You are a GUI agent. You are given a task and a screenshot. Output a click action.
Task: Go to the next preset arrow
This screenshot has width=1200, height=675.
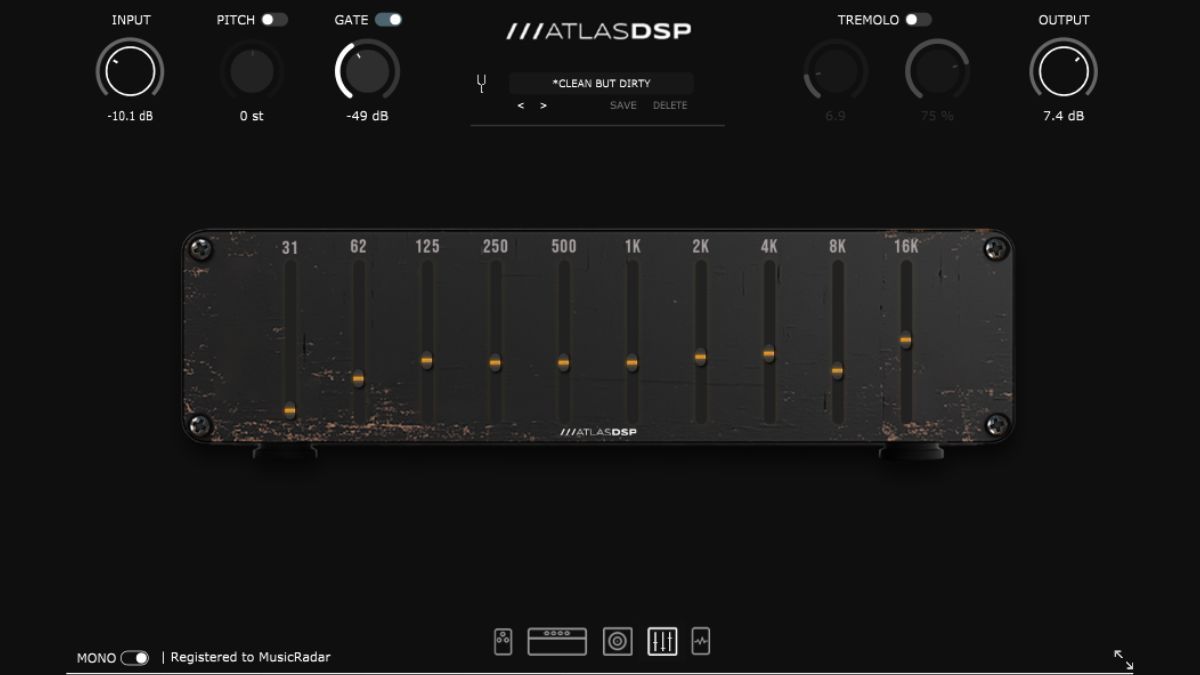(x=541, y=104)
